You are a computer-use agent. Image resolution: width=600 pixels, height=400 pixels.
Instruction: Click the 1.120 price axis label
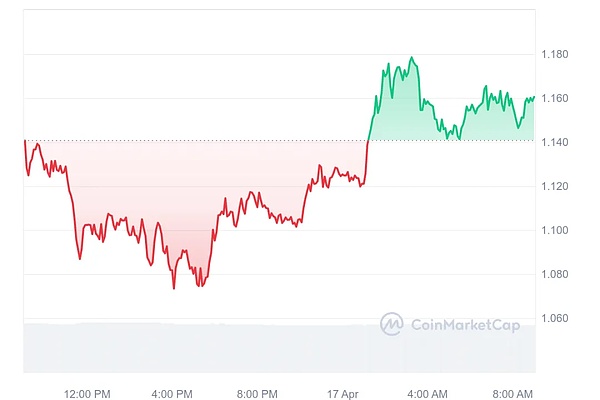pyautogui.click(x=557, y=186)
